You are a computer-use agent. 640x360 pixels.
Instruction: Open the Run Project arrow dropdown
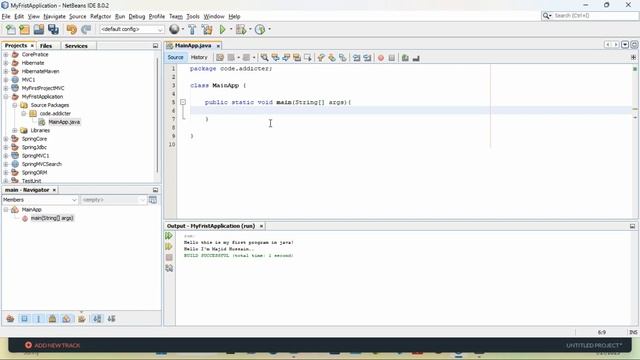(x=231, y=29)
